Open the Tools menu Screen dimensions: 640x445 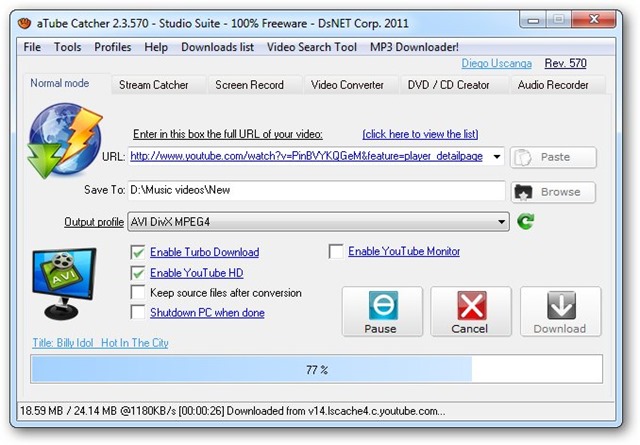pyautogui.click(x=68, y=47)
